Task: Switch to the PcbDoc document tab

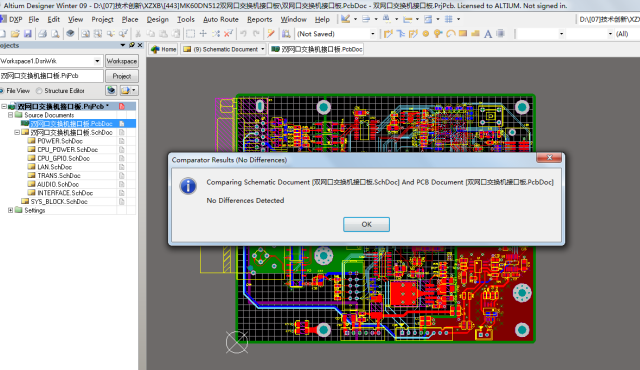Action: (x=317, y=49)
